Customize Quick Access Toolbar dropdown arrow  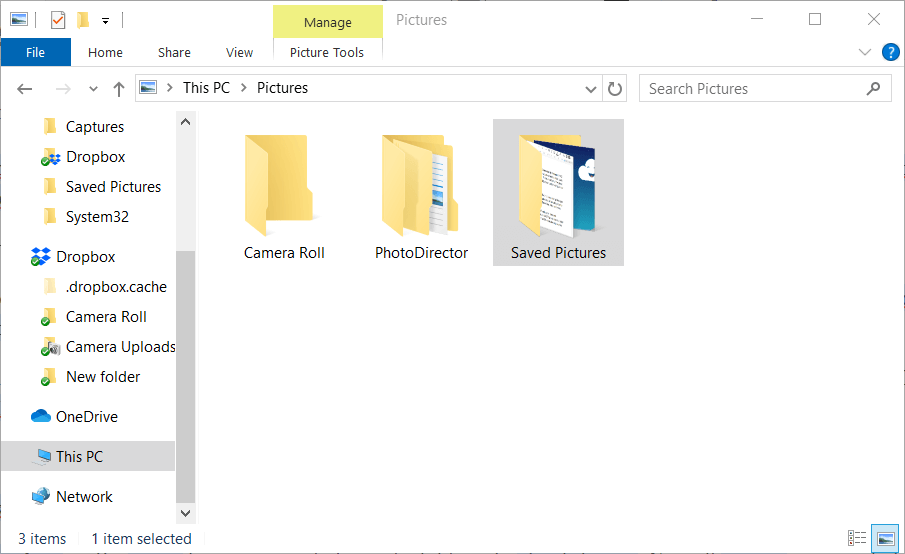(105, 21)
